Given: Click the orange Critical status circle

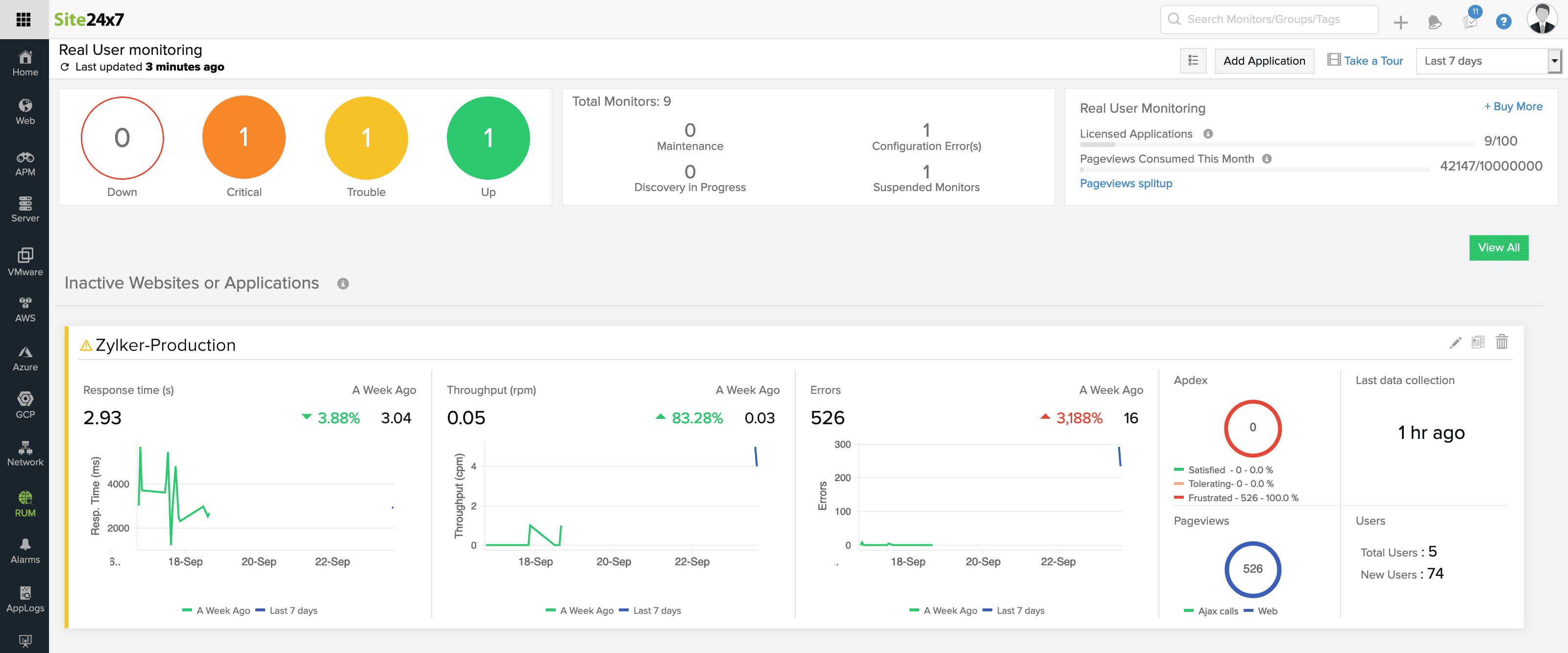Looking at the screenshot, I should pyautogui.click(x=244, y=138).
